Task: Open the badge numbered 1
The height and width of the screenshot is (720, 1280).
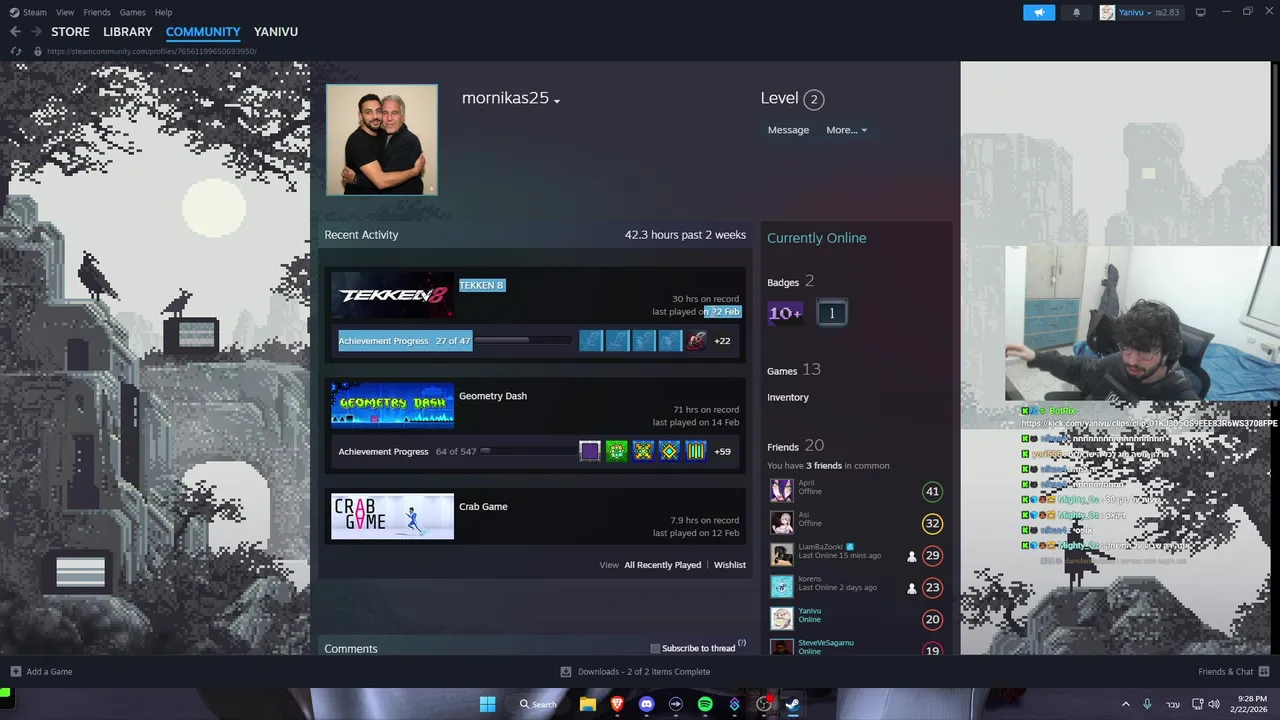Action: (831, 313)
